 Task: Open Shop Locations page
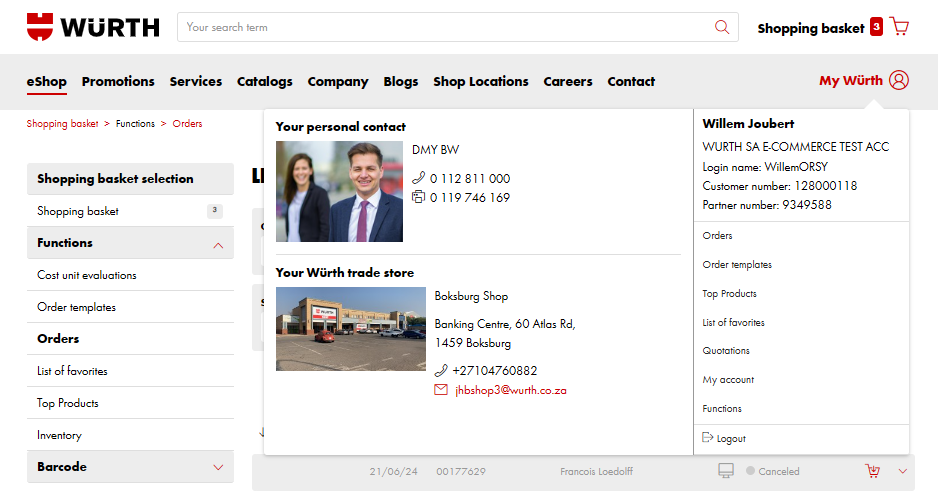pyautogui.click(x=481, y=81)
